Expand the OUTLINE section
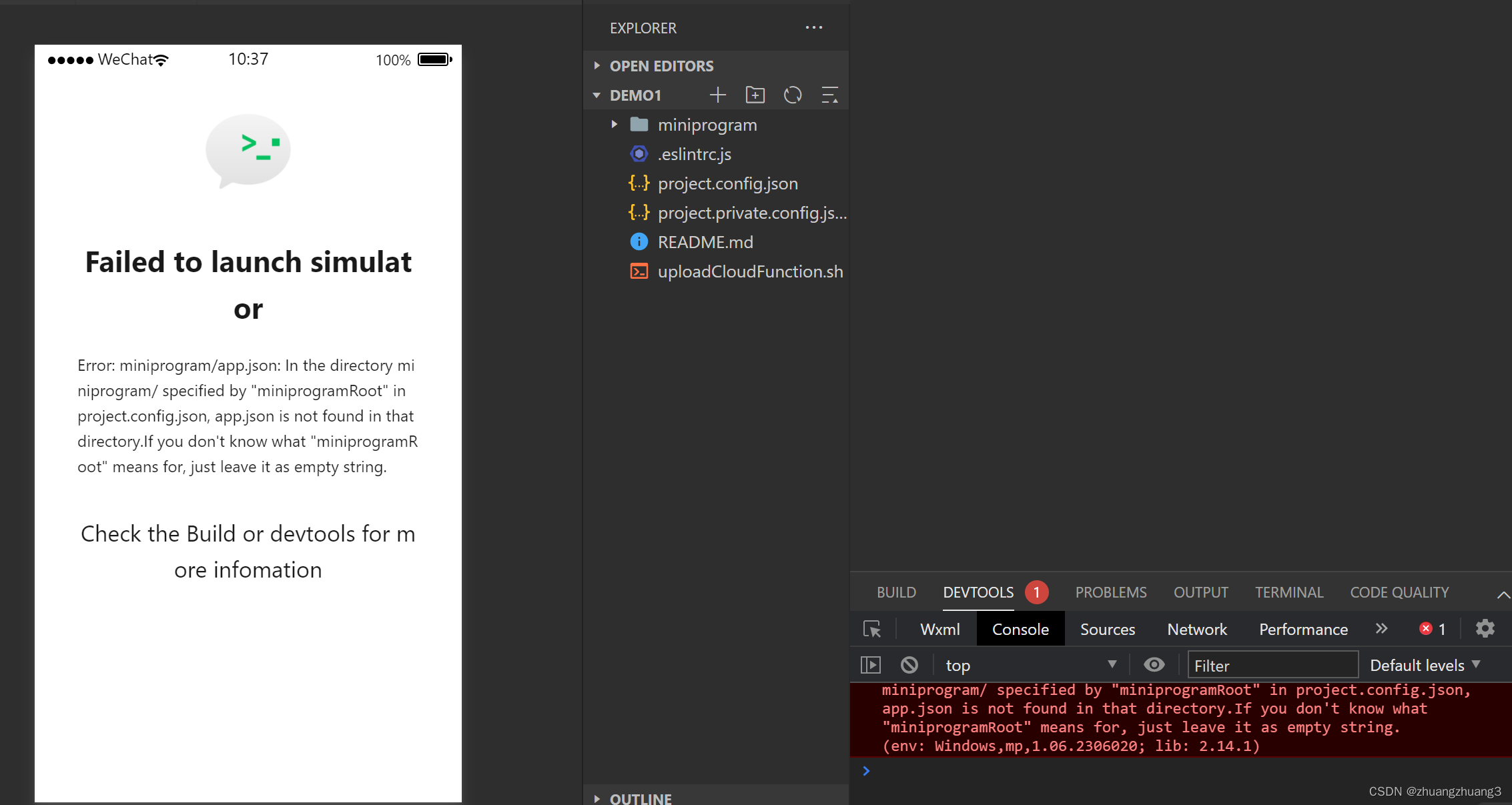This screenshot has width=1512, height=805. coord(716,798)
